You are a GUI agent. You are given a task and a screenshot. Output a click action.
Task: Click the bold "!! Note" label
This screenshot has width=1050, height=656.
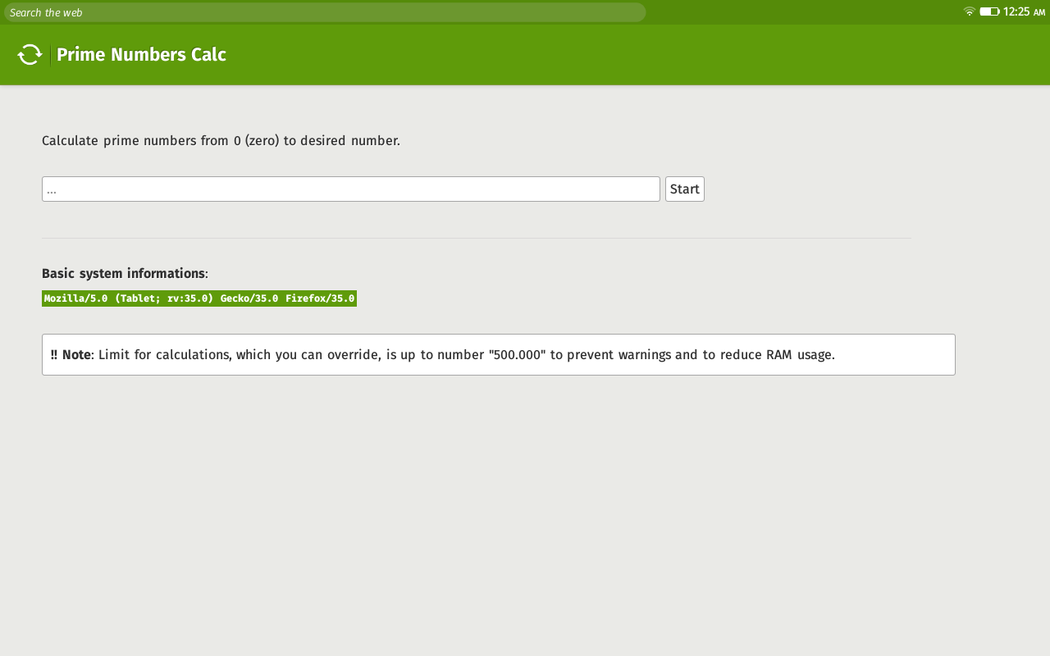tap(70, 355)
